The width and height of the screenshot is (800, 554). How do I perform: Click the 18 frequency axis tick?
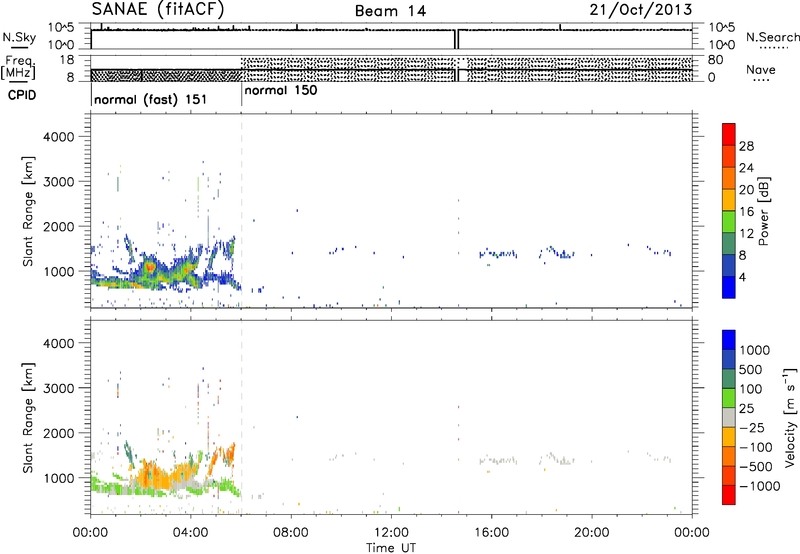click(66, 60)
